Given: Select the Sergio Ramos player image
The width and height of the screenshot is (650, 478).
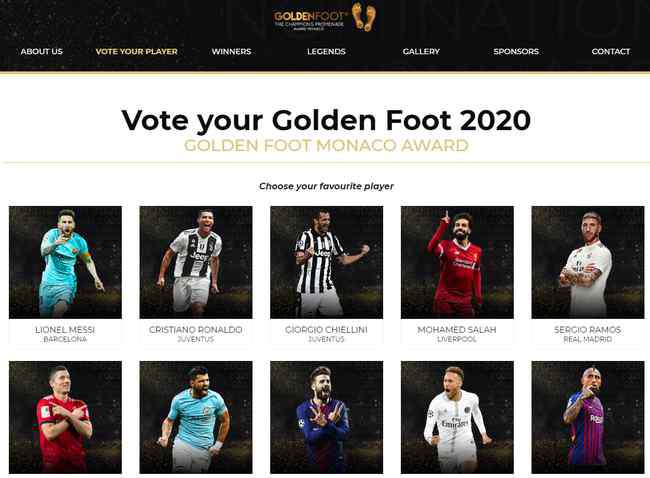Looking at the screenshot, I should click(x=588, y=262).
